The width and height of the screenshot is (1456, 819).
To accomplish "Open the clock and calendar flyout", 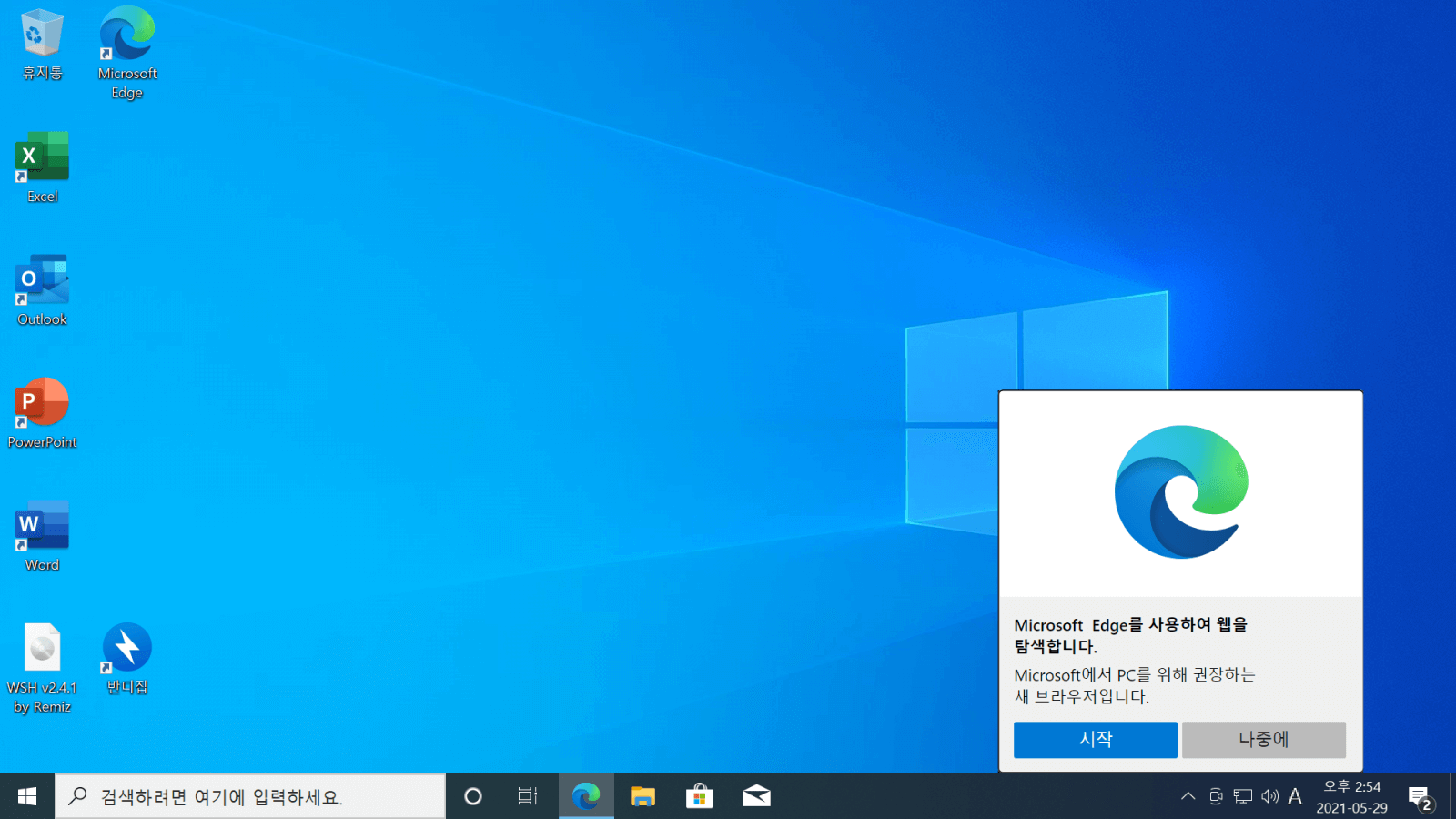I will [x=1351, y=796].
